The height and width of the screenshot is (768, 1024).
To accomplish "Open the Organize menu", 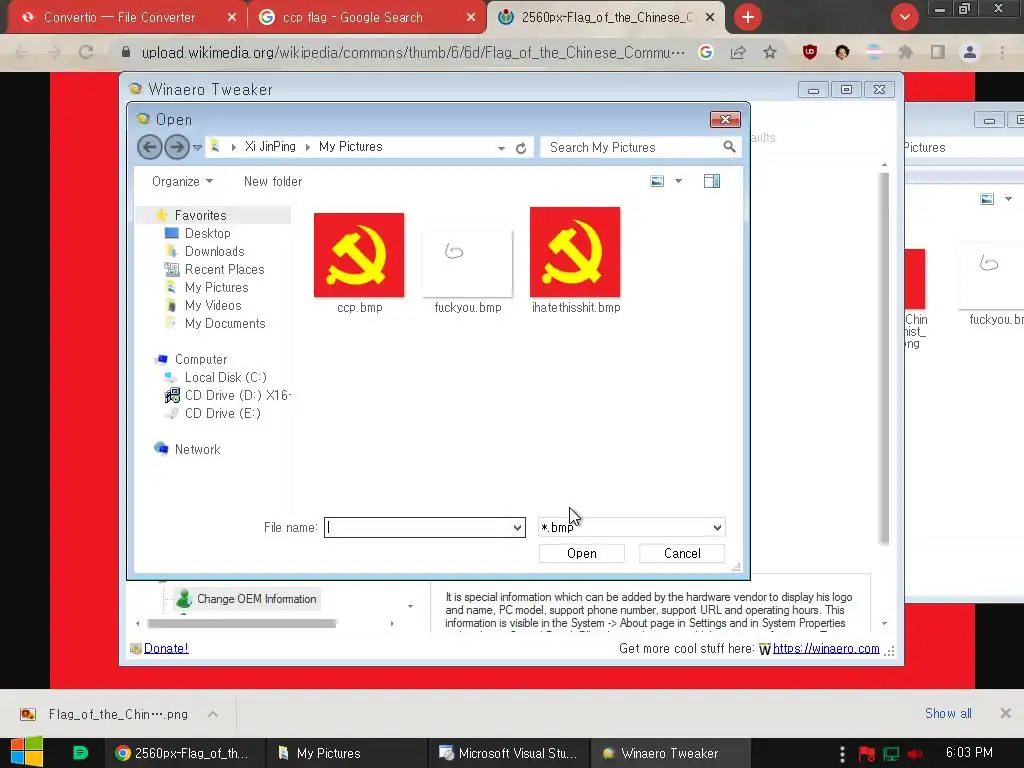I will point(182,182).
